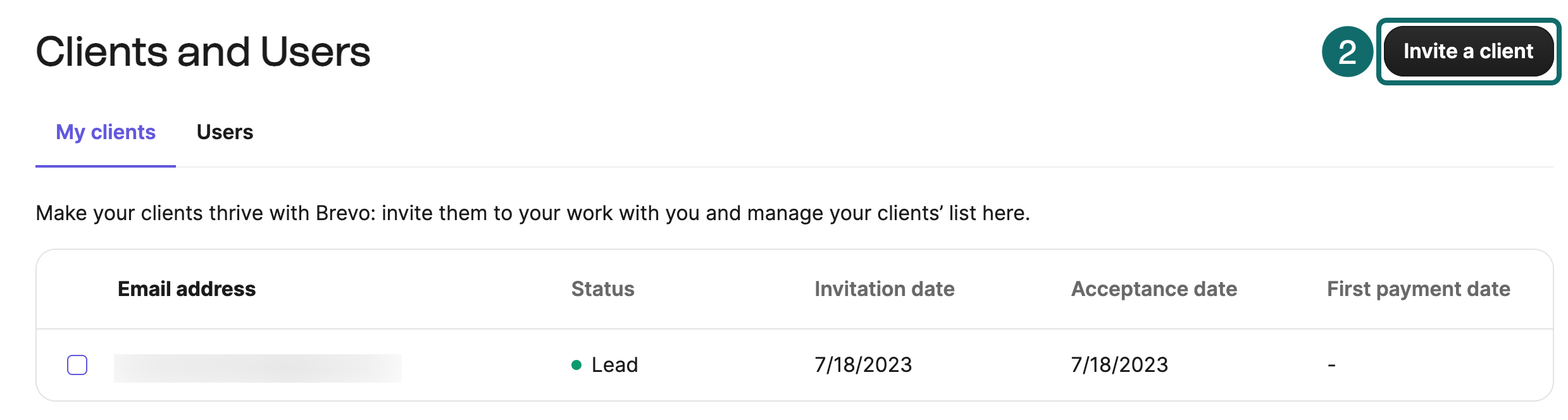Click the Invitation date column header

point(884,289)
